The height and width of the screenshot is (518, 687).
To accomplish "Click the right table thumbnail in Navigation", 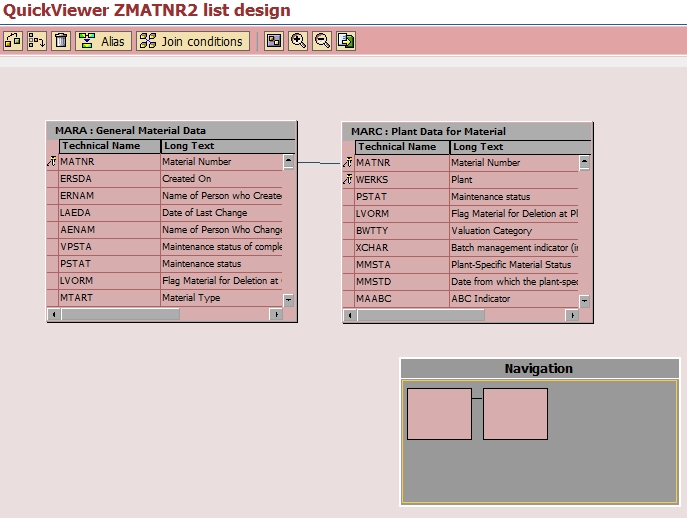I will (x=515, y=414).
